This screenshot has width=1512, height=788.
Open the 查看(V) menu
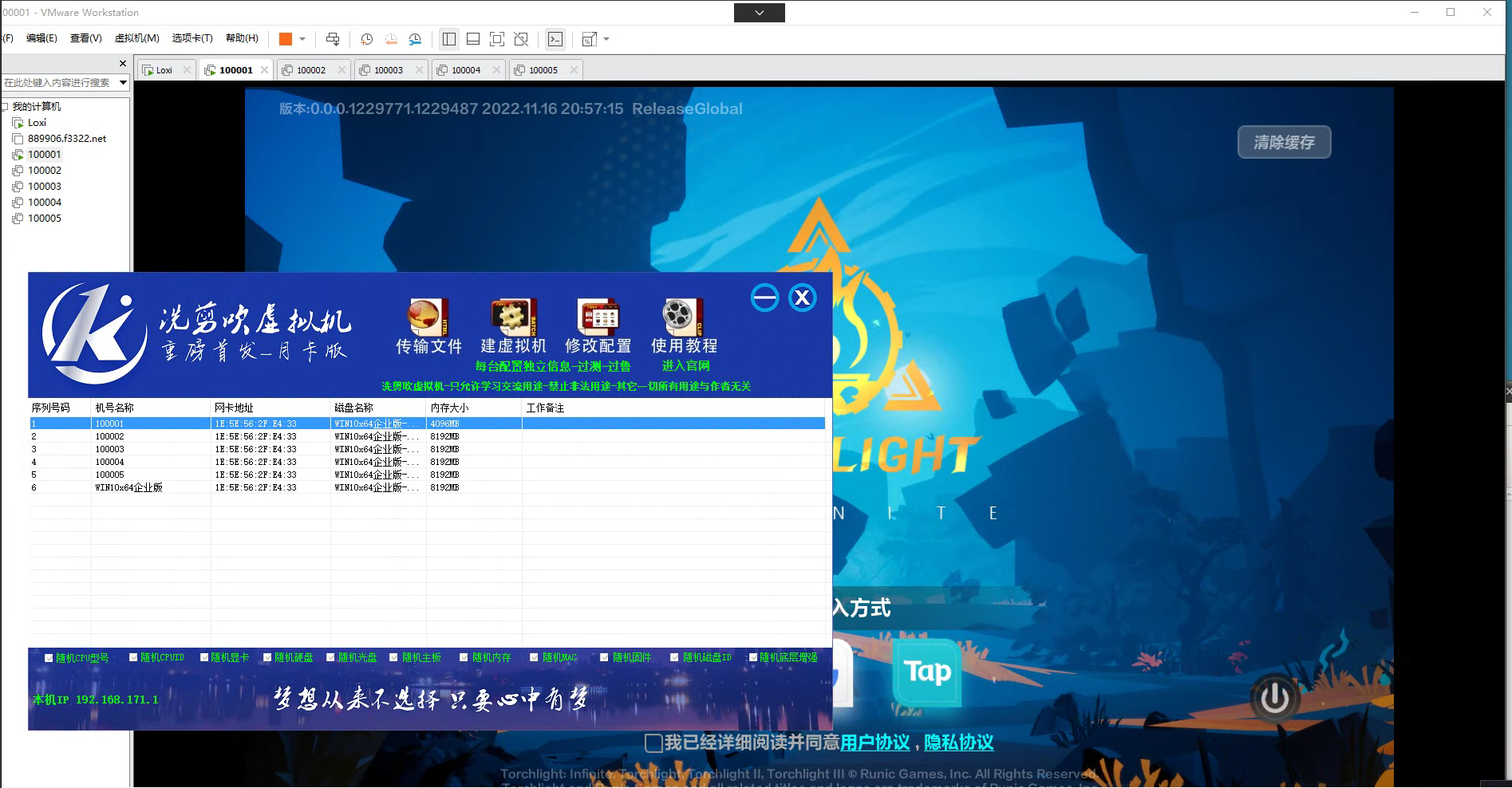(85, 38)
